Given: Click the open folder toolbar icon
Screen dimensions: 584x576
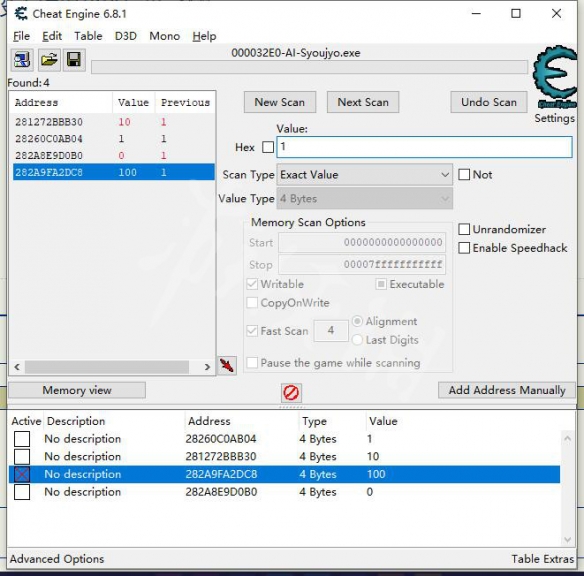Looking at the screenshot, I should coord(48,60).
